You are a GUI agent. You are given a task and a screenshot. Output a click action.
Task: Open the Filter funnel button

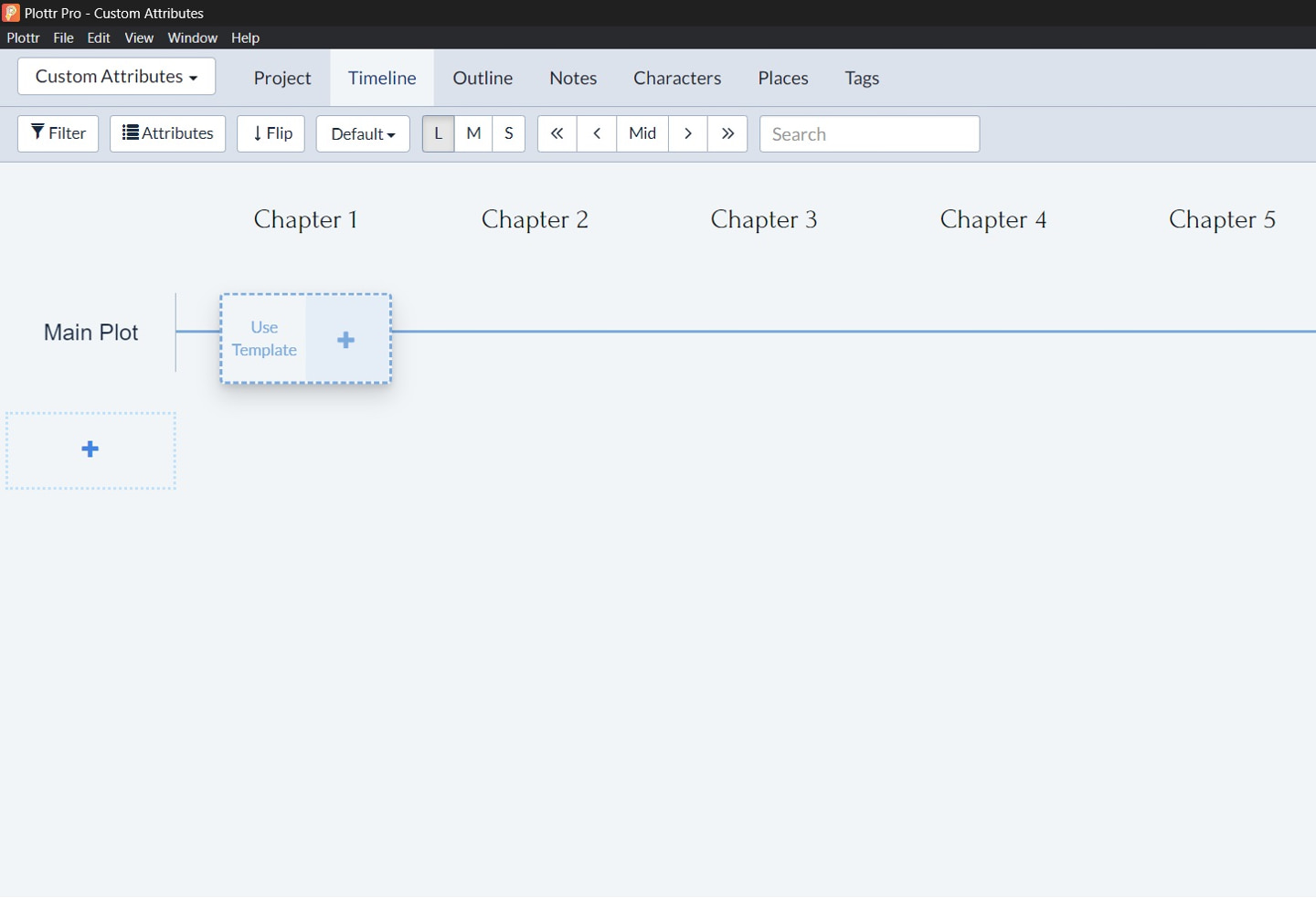point(58,133)
